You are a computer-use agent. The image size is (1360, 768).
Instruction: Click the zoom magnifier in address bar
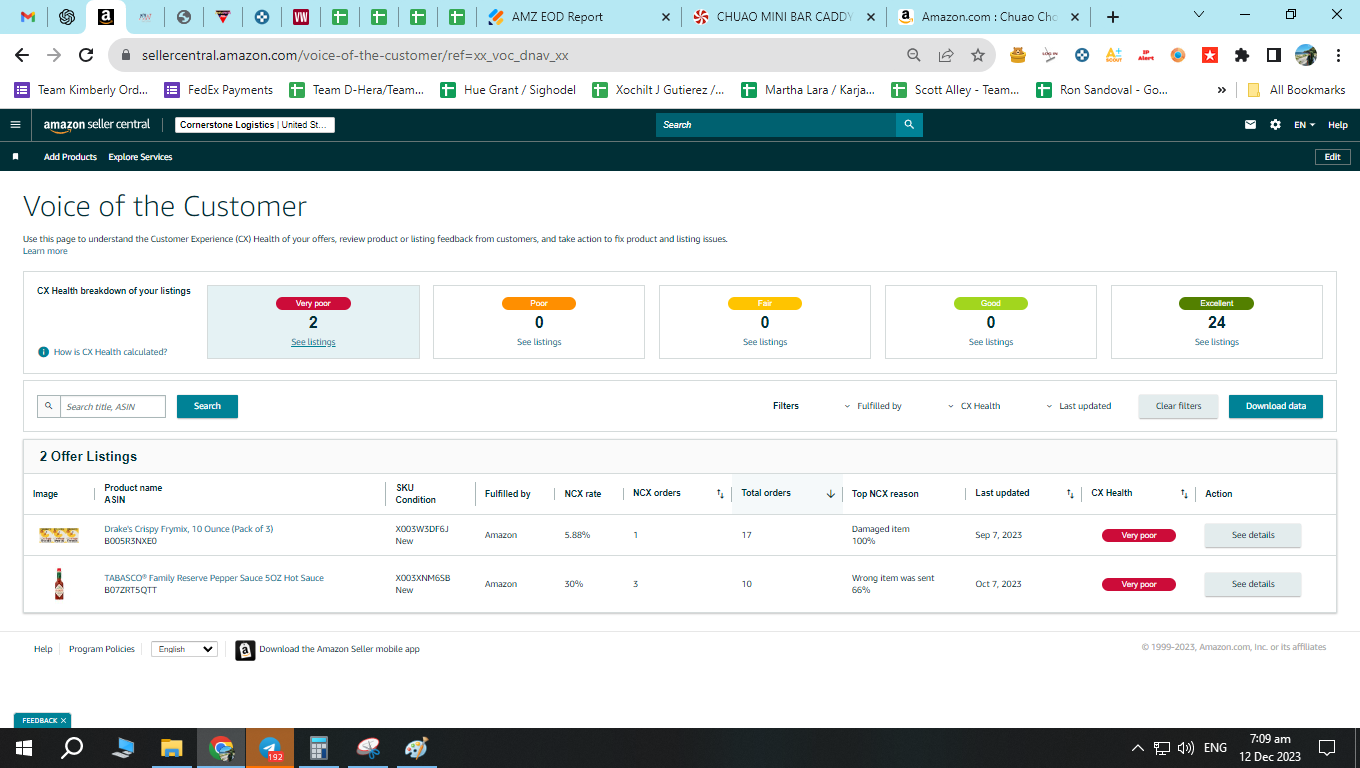[x=914, y=55]
